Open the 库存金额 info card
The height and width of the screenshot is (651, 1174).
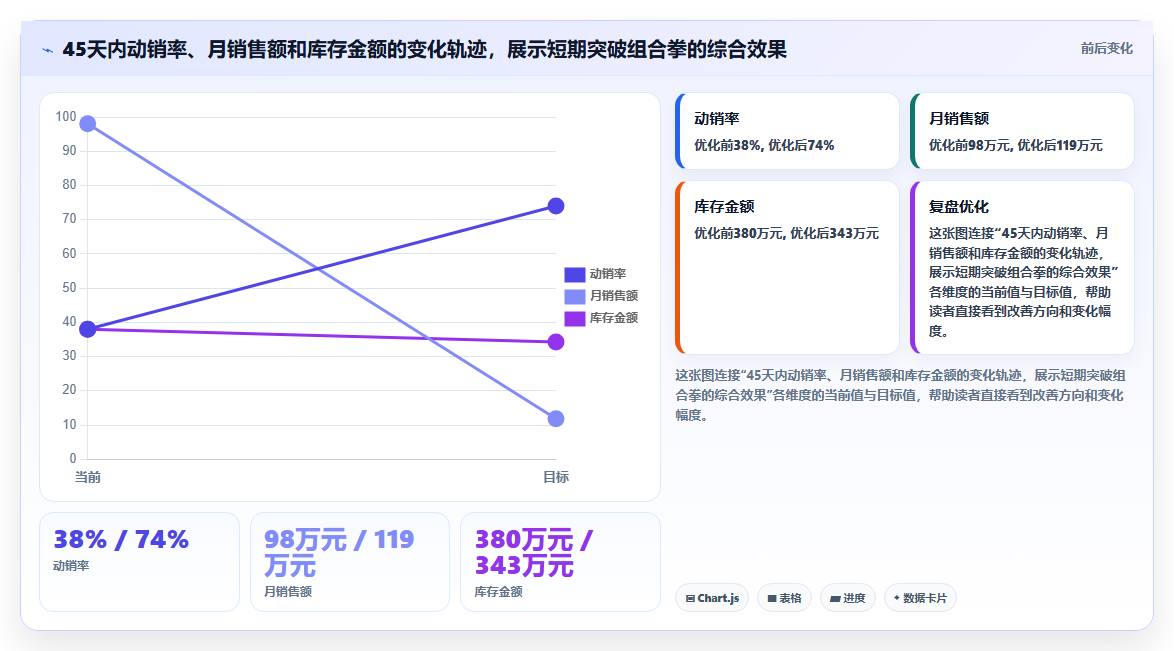click(787, 267)
